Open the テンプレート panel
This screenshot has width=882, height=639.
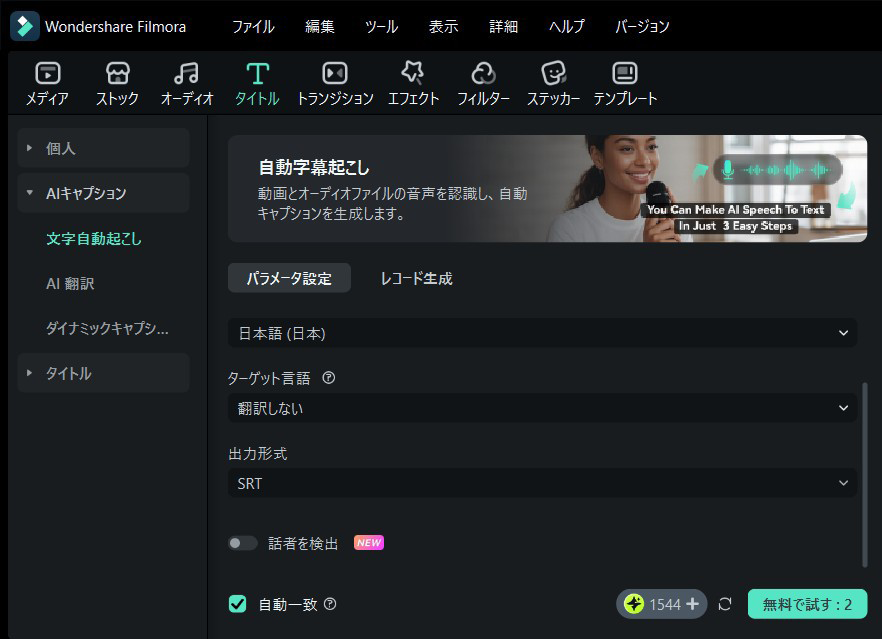(624, 82)
